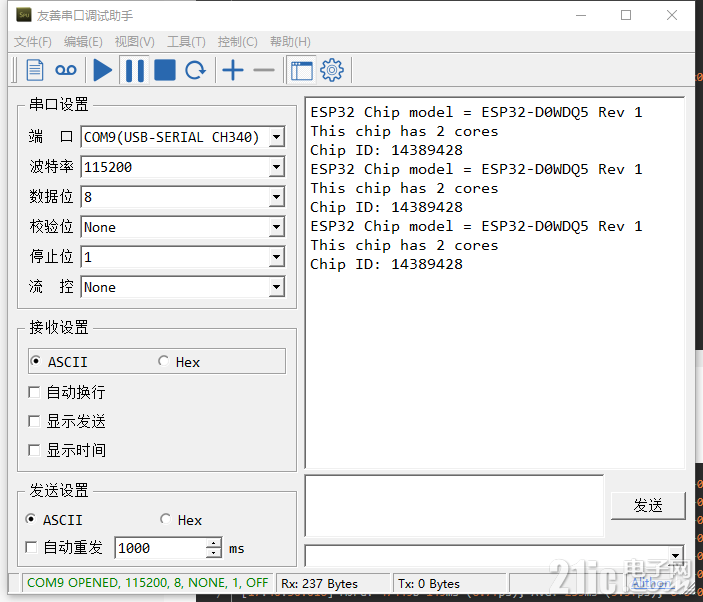This screenshot has width=703, height=602.
Task: Click the Rx: 237 Bytes status counter
Action: [319, 584]
